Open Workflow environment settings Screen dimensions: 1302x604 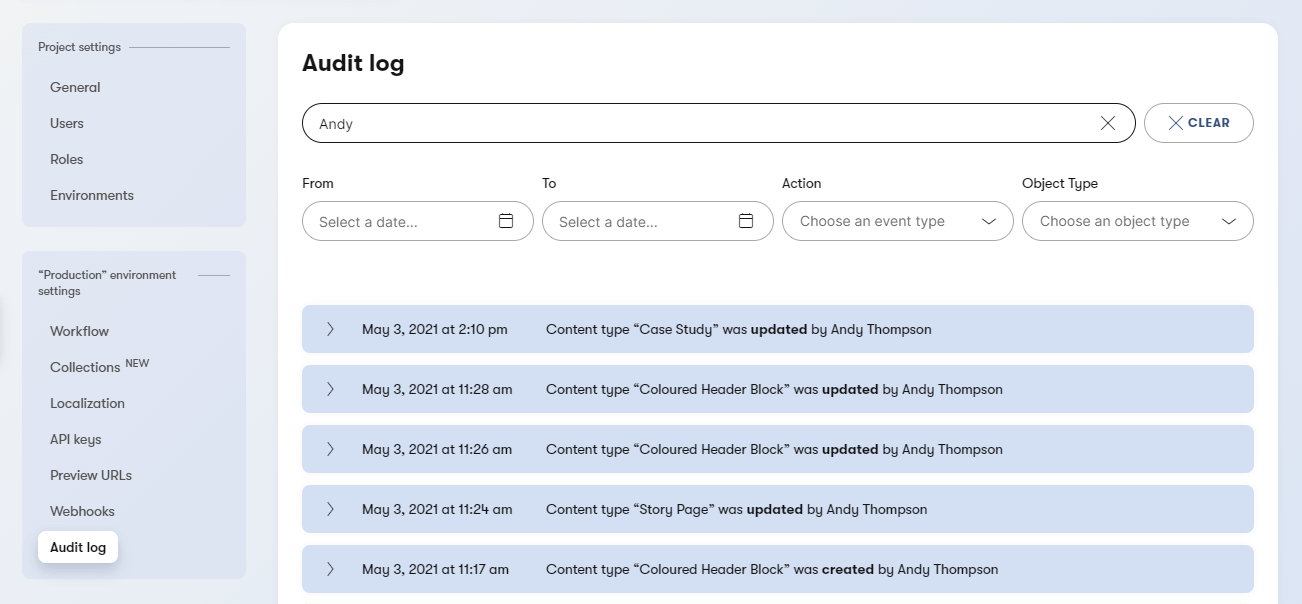pos(78,331)
